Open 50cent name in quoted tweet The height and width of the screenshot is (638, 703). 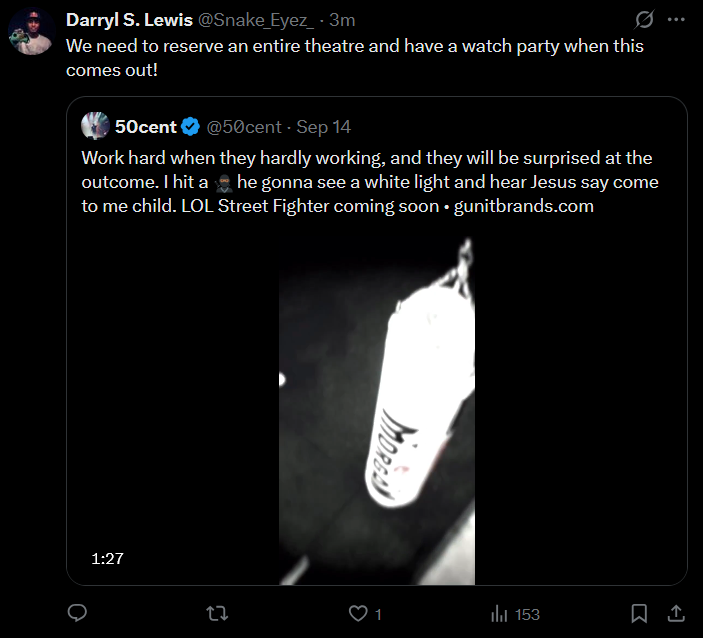point(145,127)
